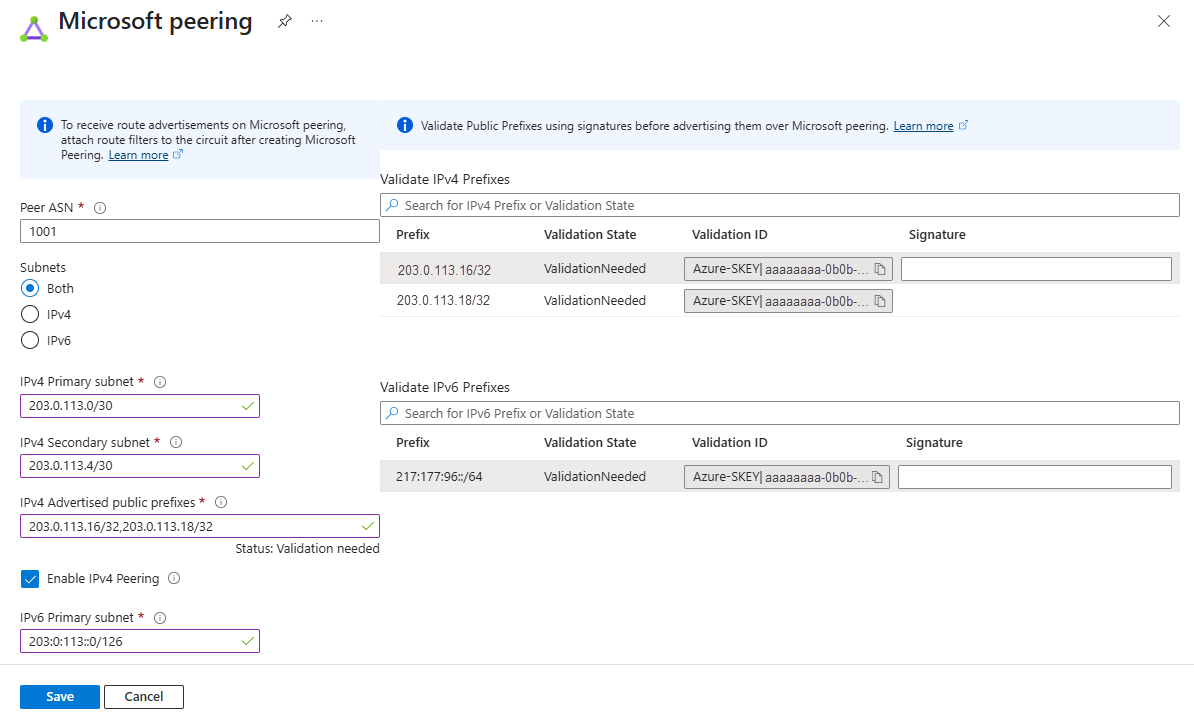Click the Peer ASN info icon
This screenshot has width=1194, height=724.
click(99, 208)
